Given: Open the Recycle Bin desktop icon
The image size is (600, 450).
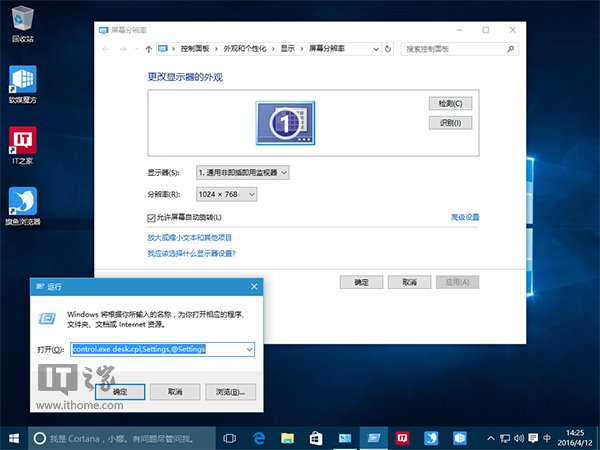Looking at the screenshot, I should point(23,24).
